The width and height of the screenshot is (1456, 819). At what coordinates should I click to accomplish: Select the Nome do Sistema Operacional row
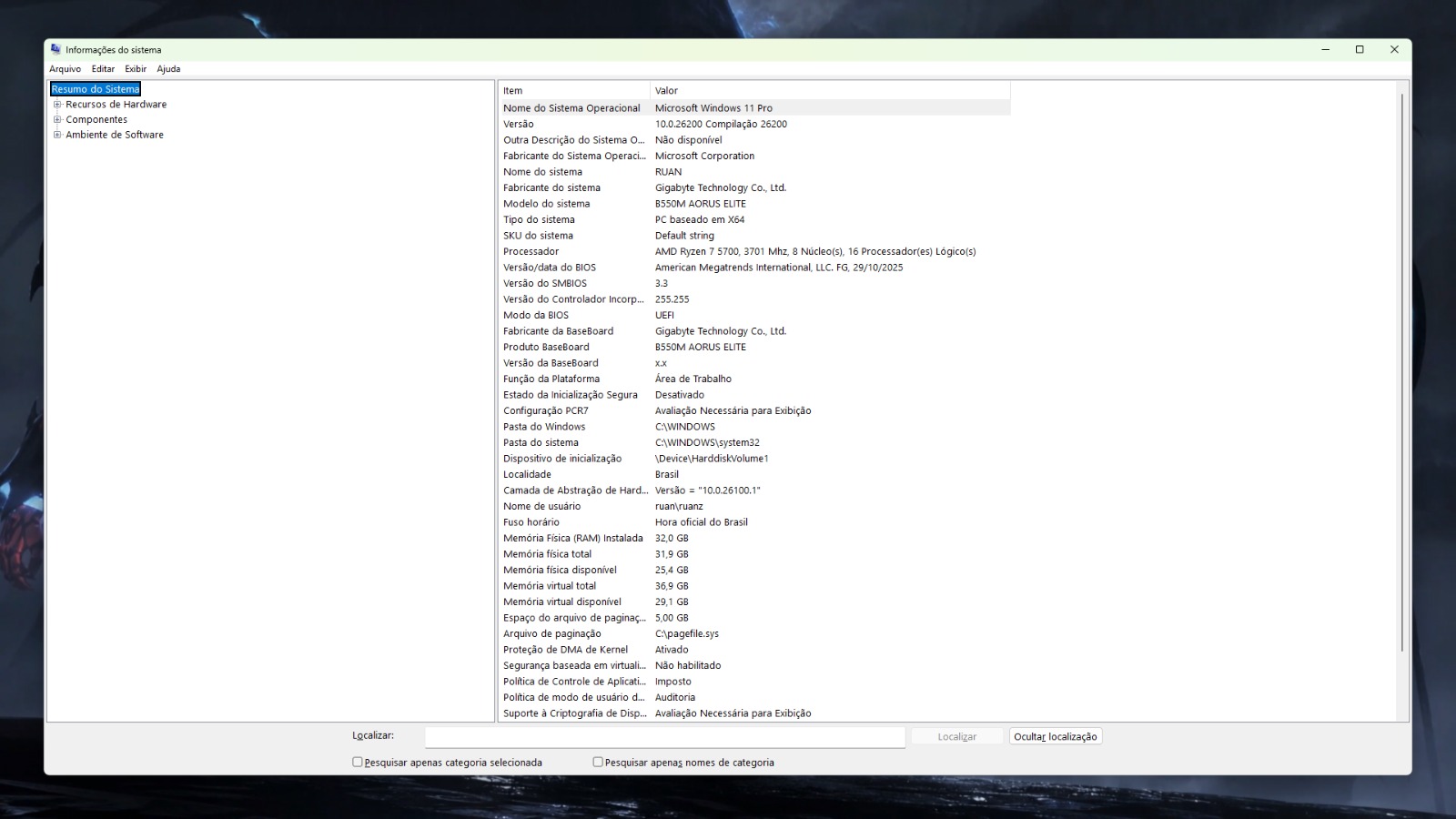tap(754, 108)
